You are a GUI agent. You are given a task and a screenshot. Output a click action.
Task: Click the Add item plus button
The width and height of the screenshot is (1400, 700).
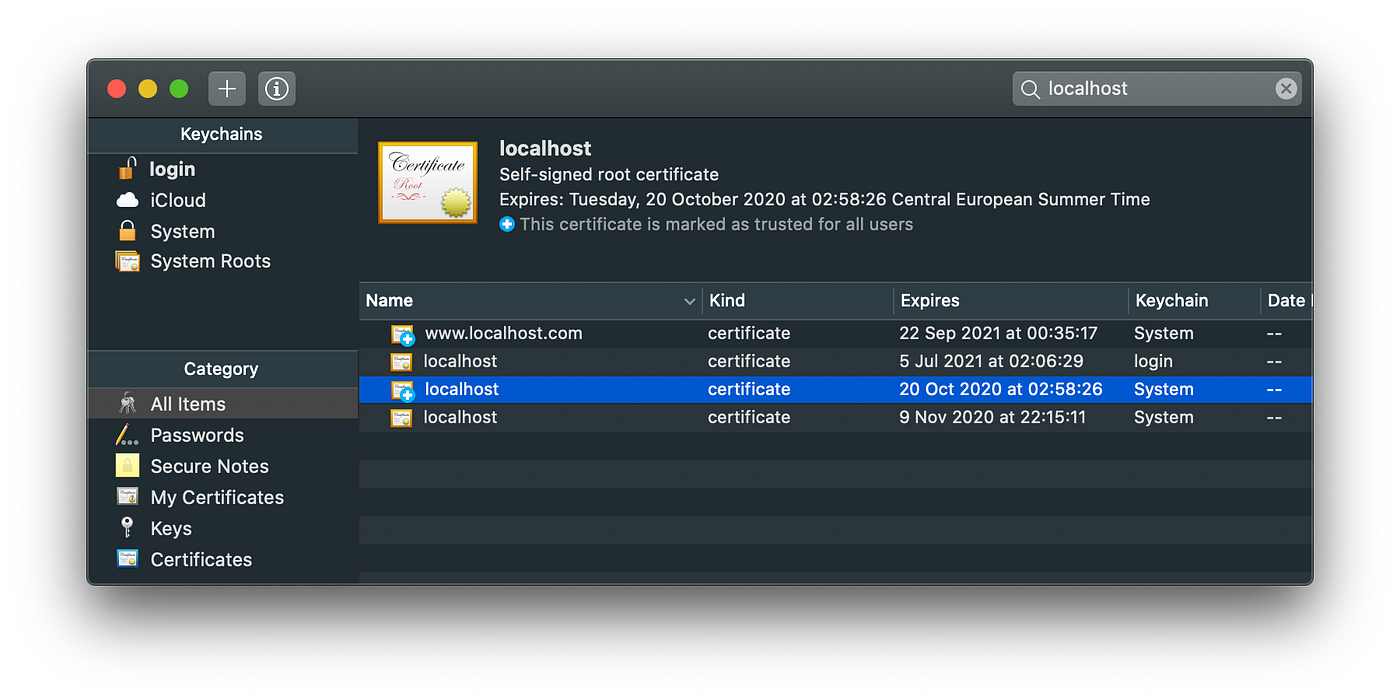226,88
